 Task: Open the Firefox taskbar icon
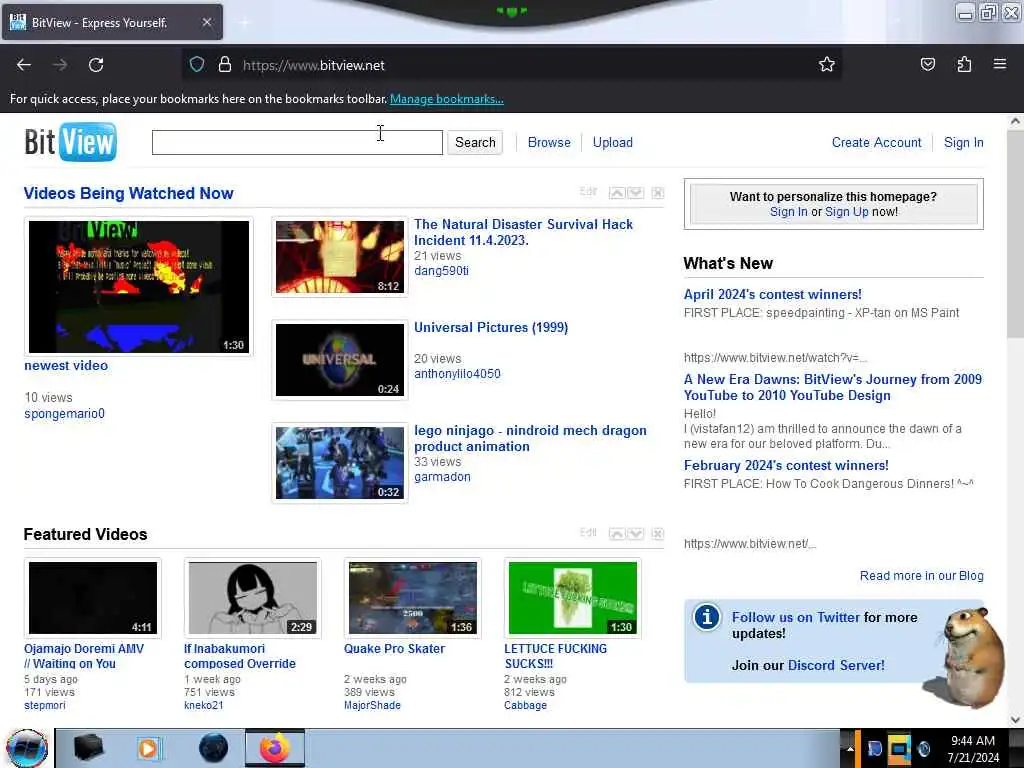point(275,748)
